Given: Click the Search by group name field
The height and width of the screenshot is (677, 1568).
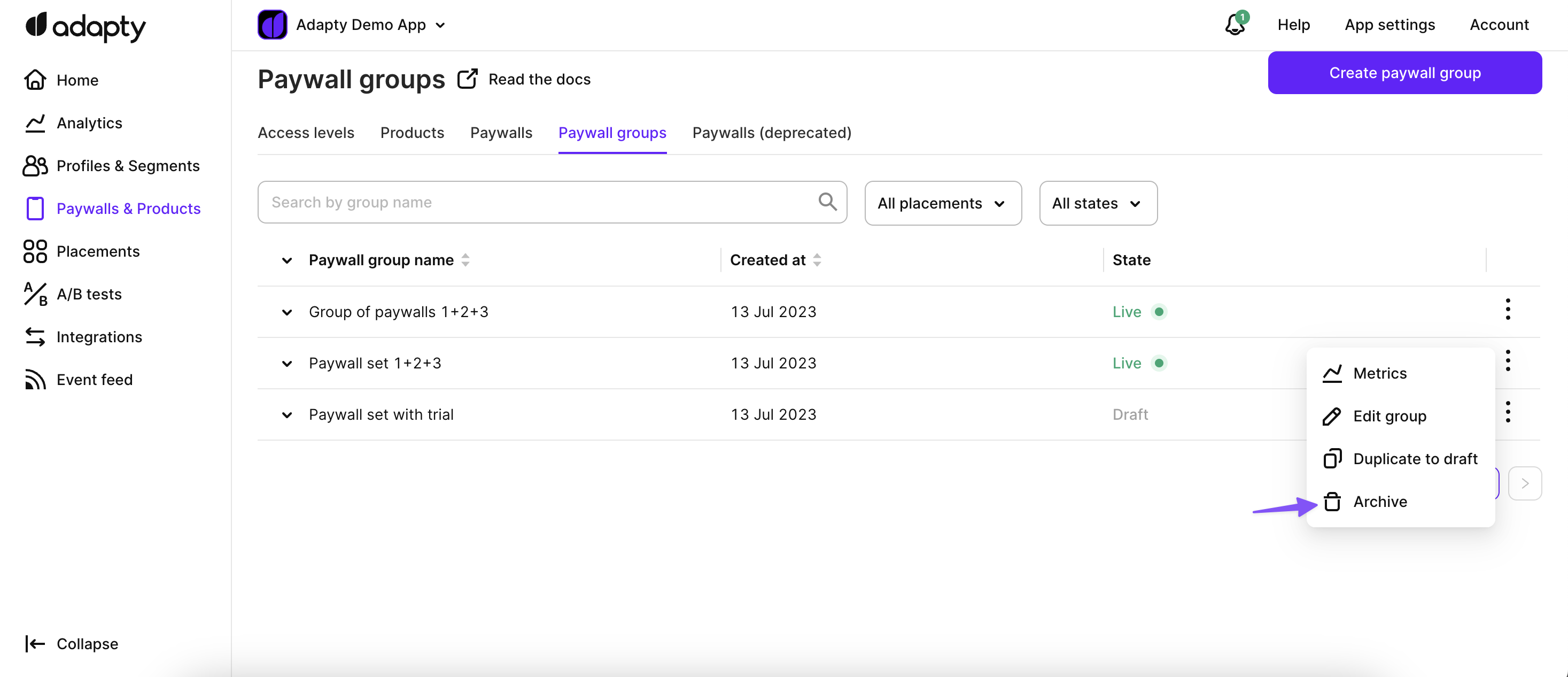Looking at the screenshot, I should [x=535, y=202].
